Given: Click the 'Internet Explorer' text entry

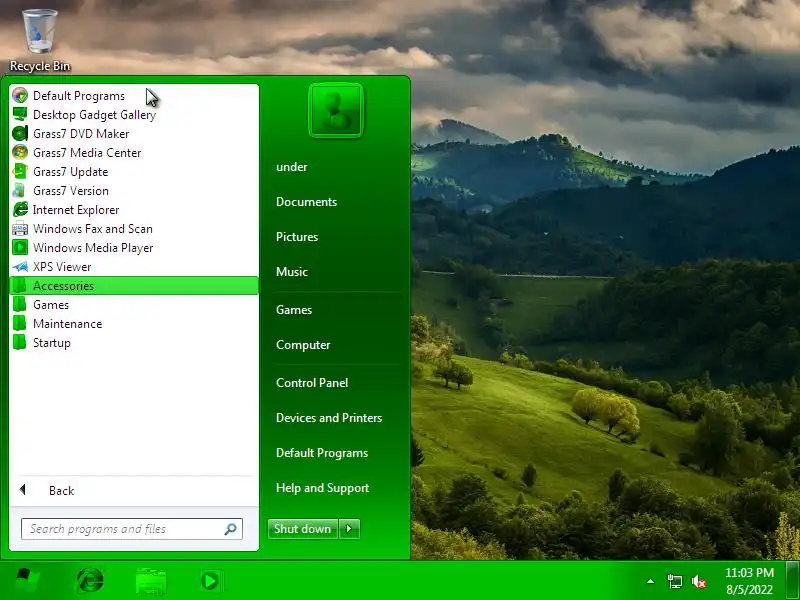Looking at the screenshot, I should click(76, 210).
